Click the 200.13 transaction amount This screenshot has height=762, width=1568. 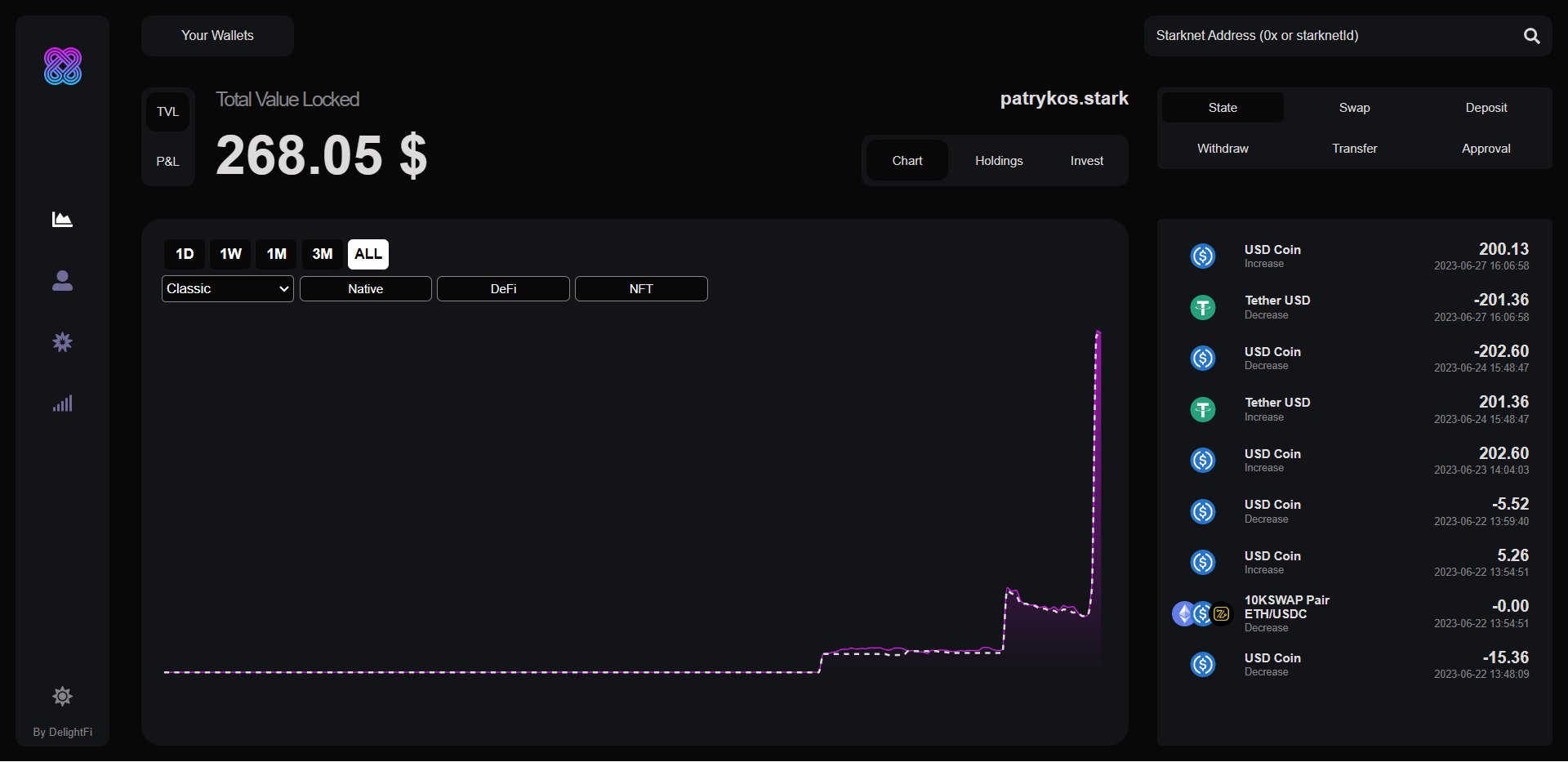1503,249
